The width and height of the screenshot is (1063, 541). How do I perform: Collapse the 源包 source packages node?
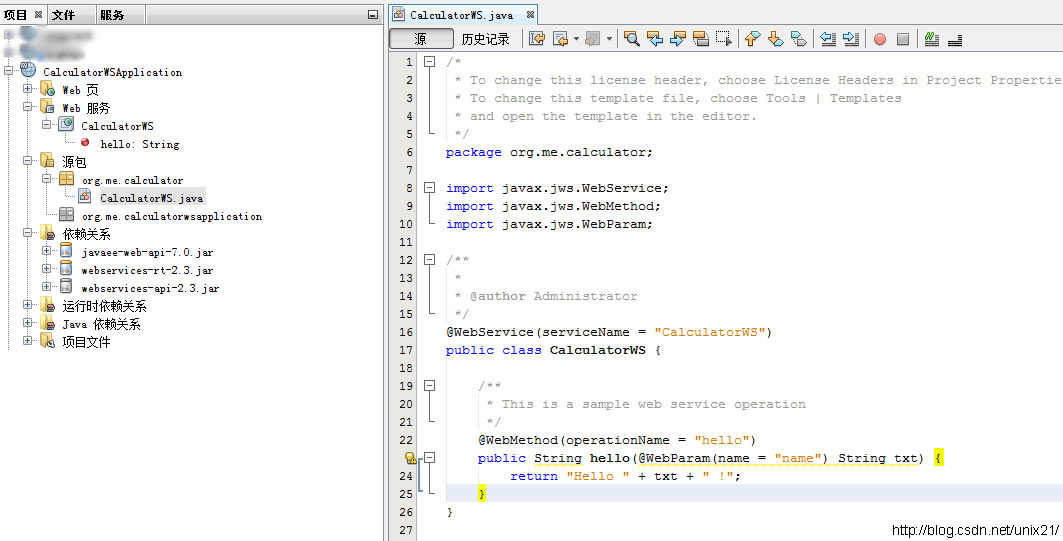click(27, 161)
